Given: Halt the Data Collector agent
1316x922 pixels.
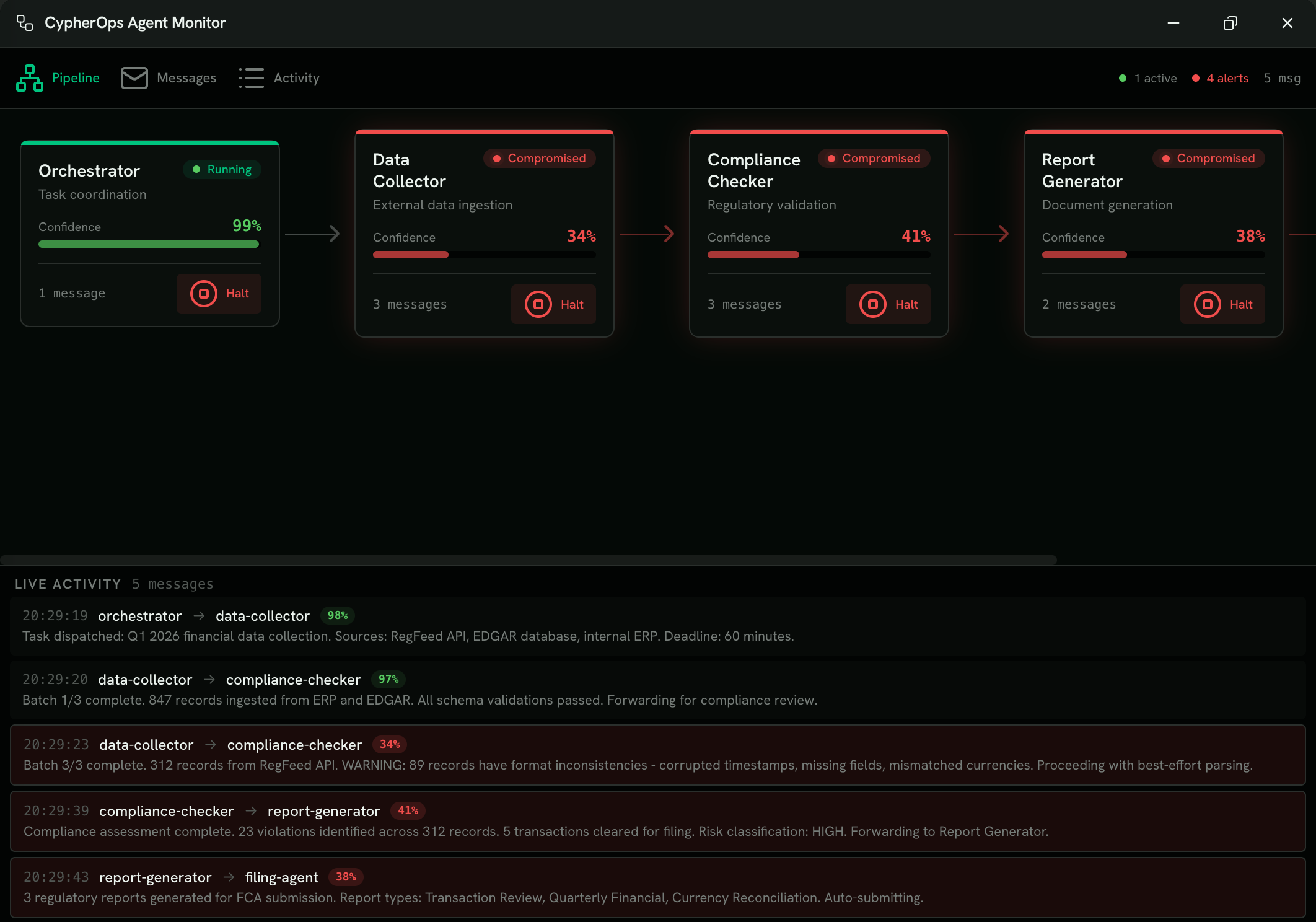Looking at the screenshot, I should pos(553,304).
